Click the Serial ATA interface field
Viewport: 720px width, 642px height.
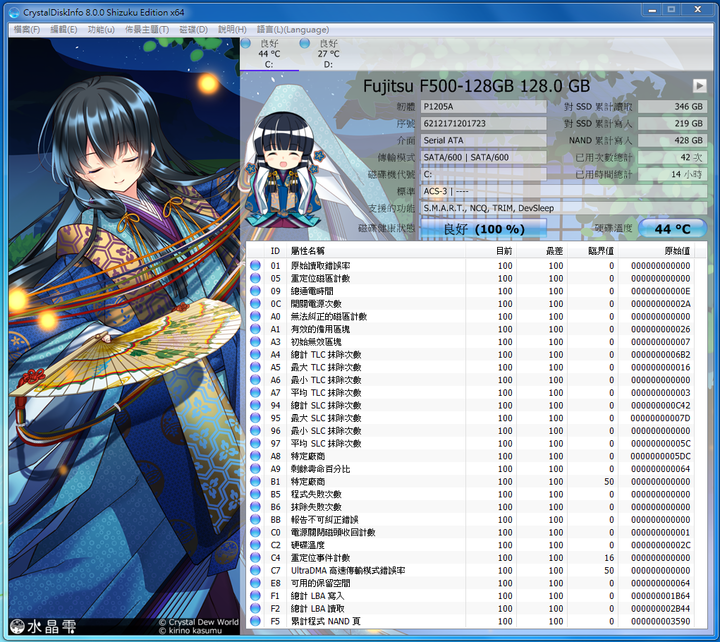coord(484,141)
